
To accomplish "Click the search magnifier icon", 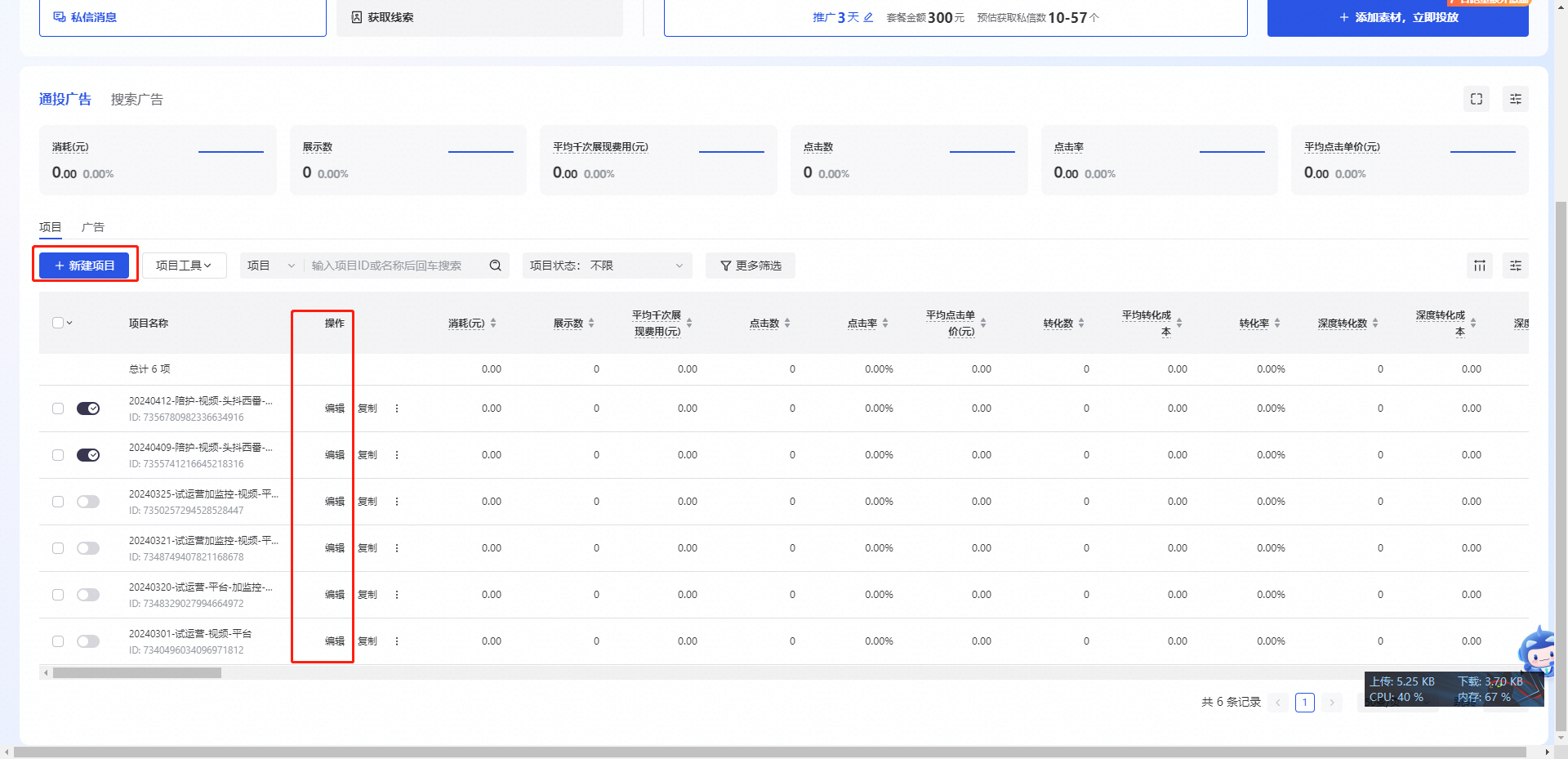I will [496, 266].
